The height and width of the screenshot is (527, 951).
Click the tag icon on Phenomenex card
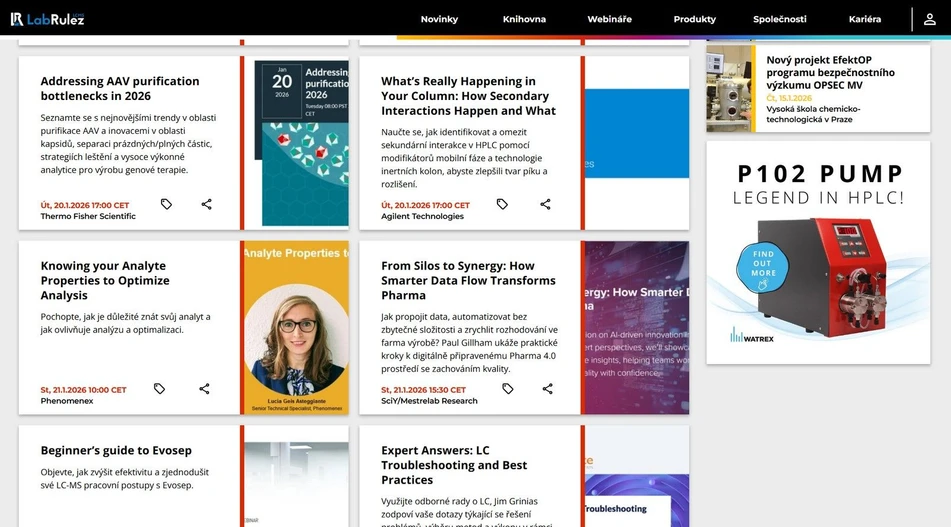click(159, 389)
